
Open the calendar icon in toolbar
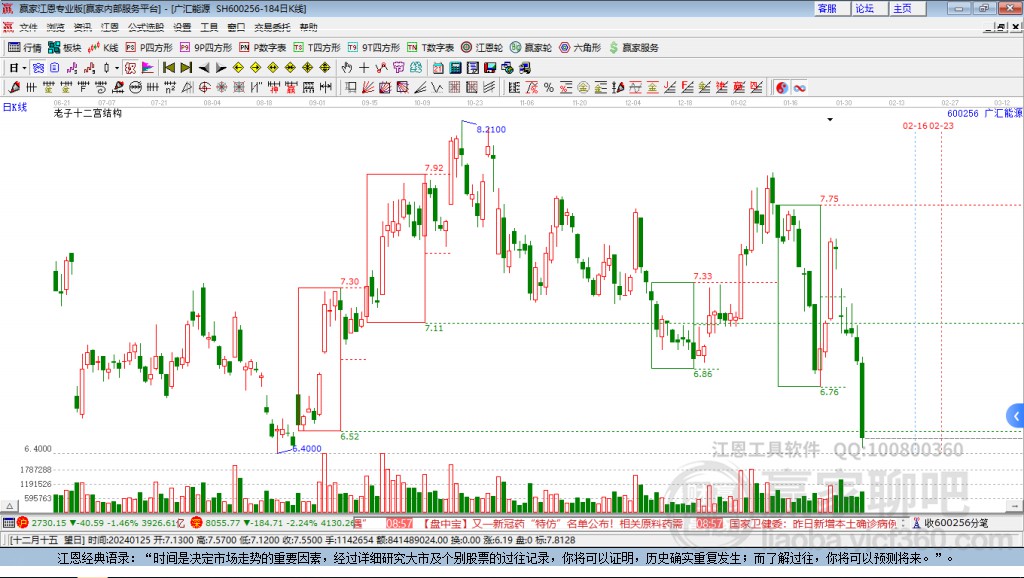(438, 68)
